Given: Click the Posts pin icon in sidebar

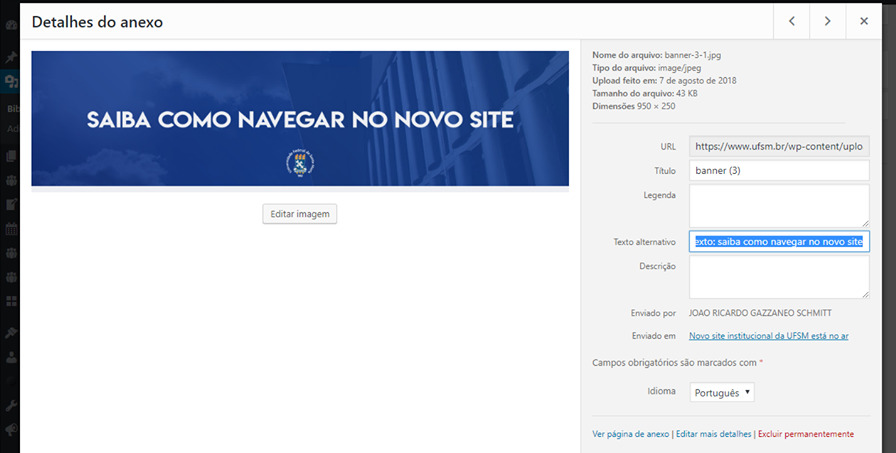Looking at the screenshot, I should pos(10,56).
